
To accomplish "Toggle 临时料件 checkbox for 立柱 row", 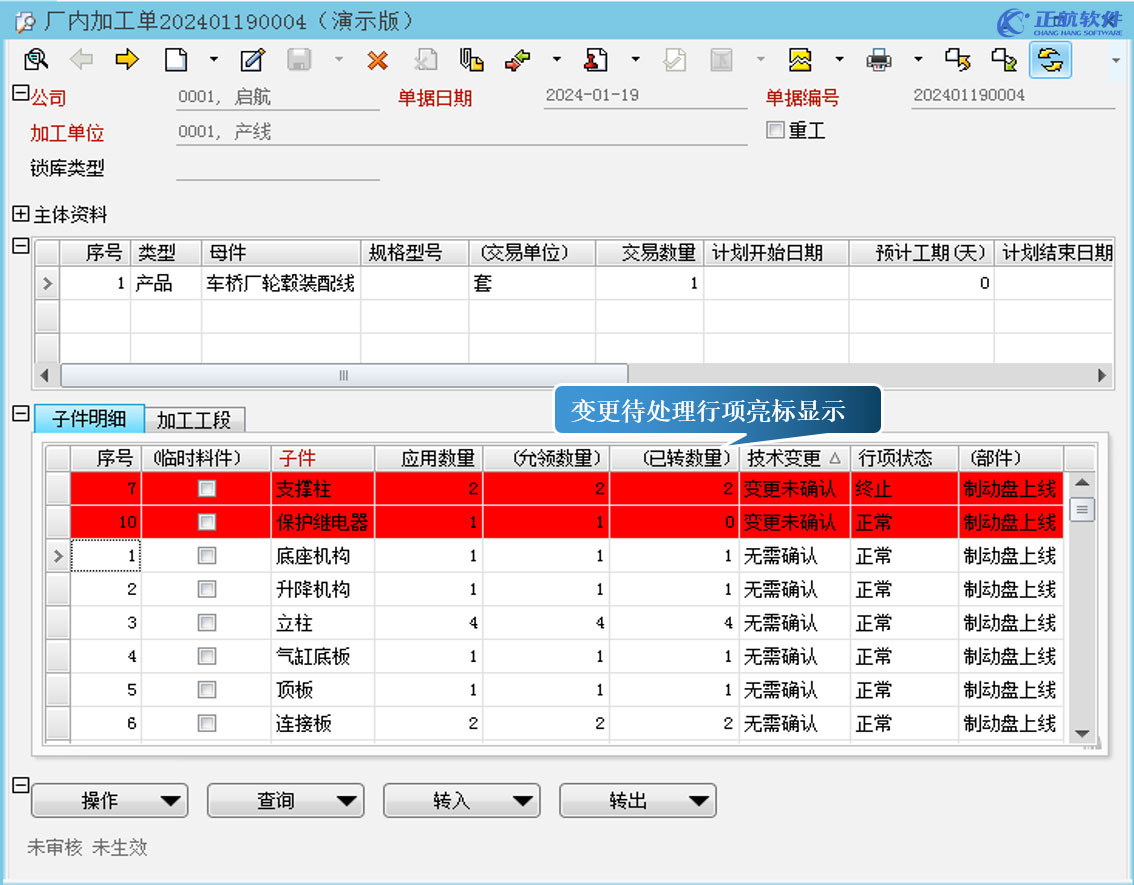I will tap(207, 623).
